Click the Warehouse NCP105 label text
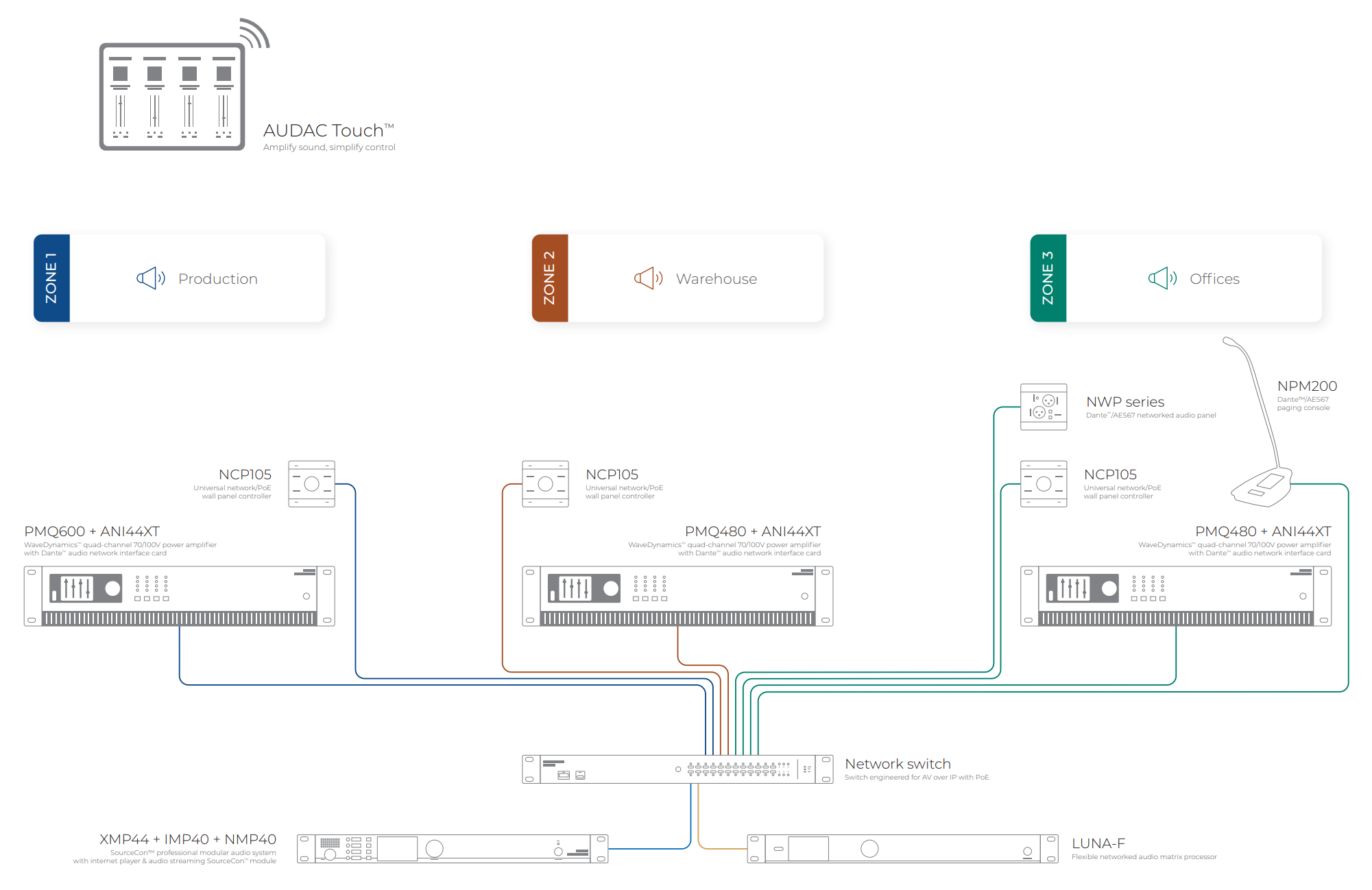The width and height of the screenshot is (1372, 890). (x=612, y=474)
